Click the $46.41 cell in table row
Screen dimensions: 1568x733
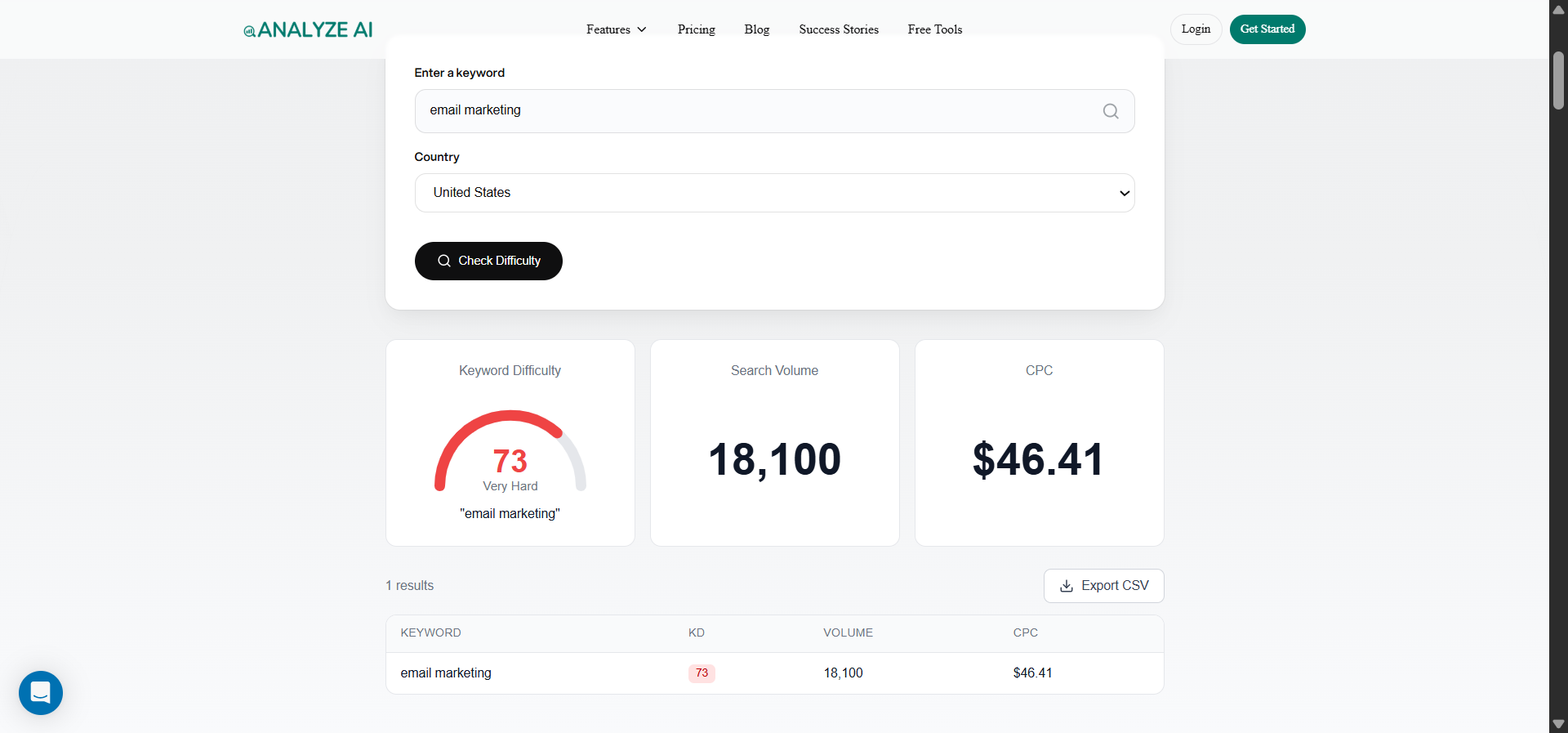[1032, 673]
